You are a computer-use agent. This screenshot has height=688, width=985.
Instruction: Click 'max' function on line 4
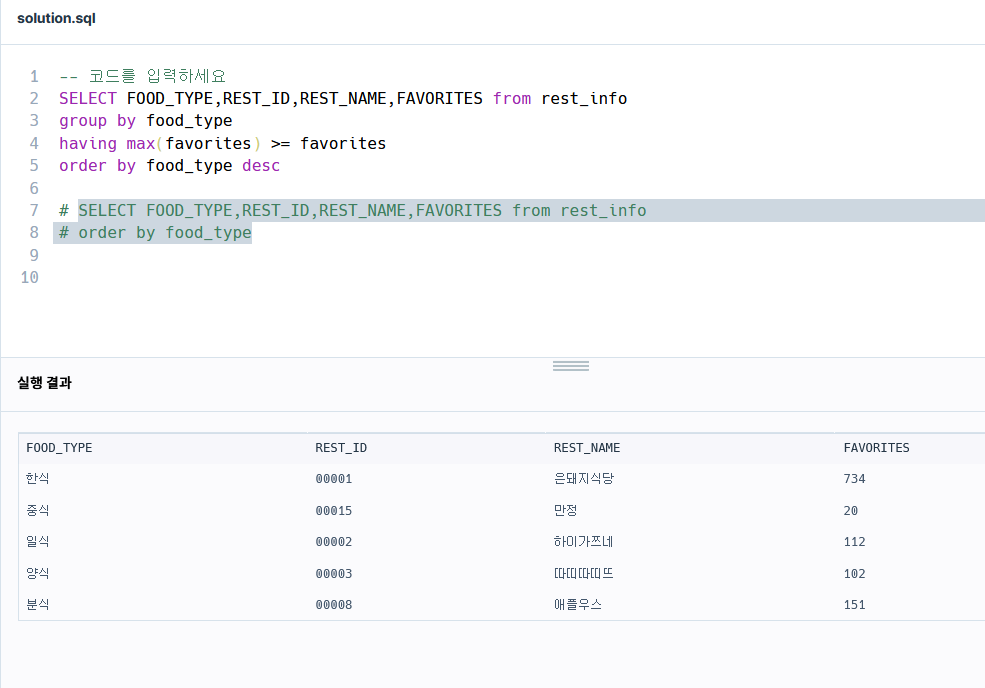pos(141,144)
